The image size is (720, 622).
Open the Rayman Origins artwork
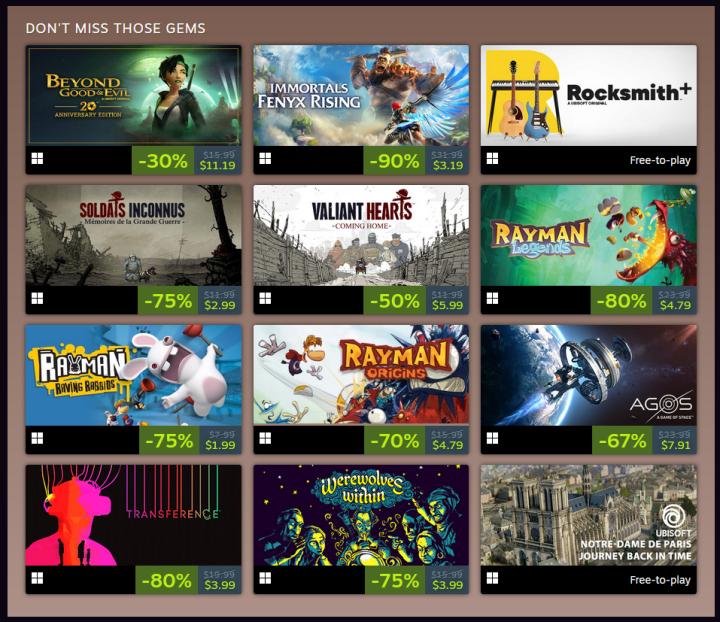[361, 375]
